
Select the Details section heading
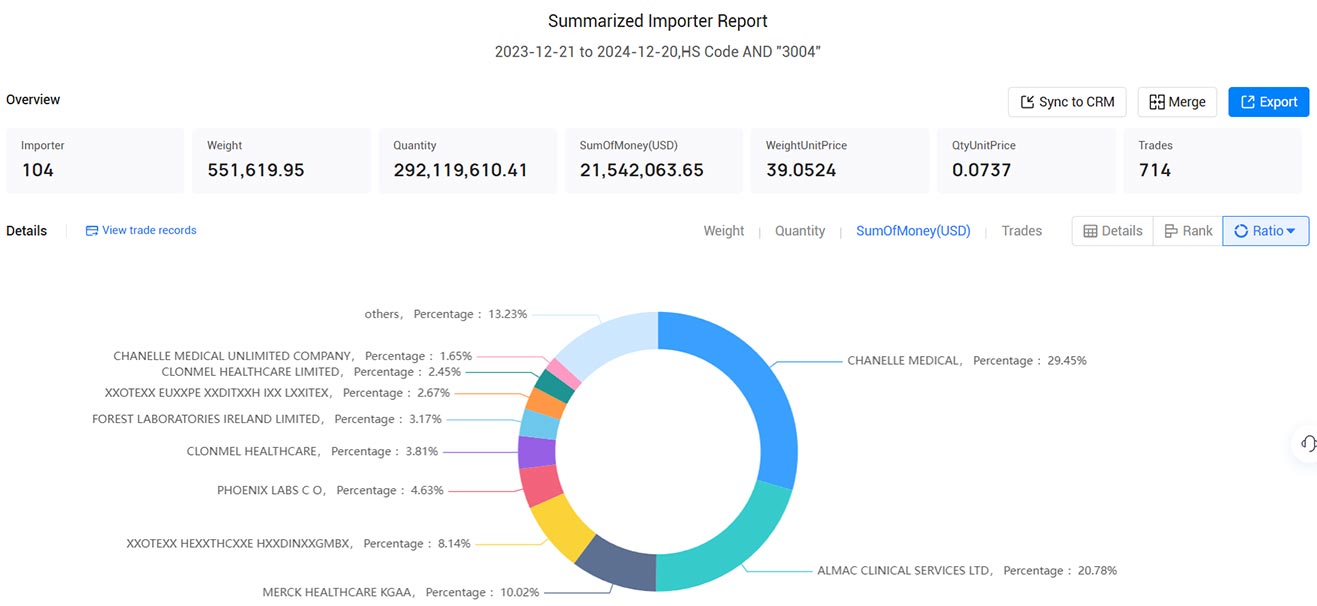pos(27,230)
